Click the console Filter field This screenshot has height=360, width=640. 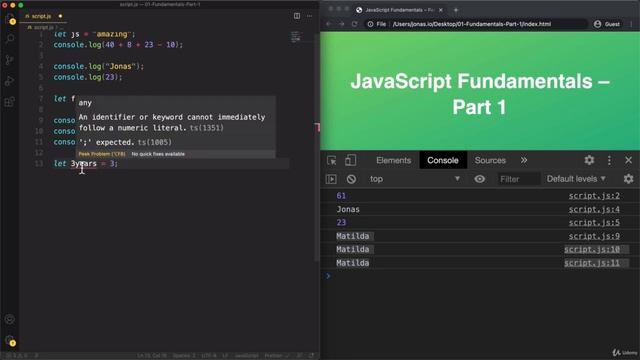(518, 179)
